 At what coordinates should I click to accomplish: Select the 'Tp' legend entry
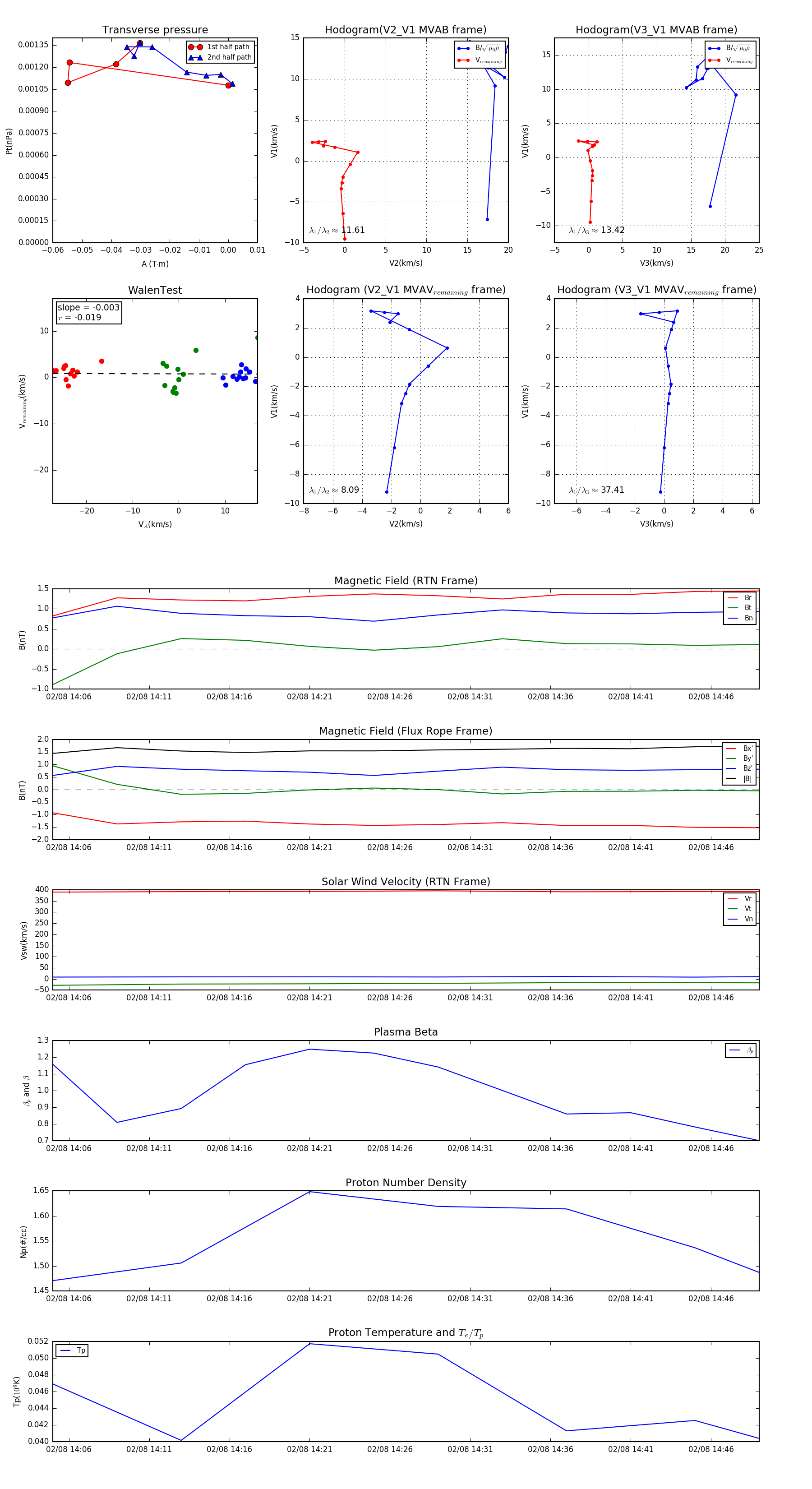(72, 1350)
